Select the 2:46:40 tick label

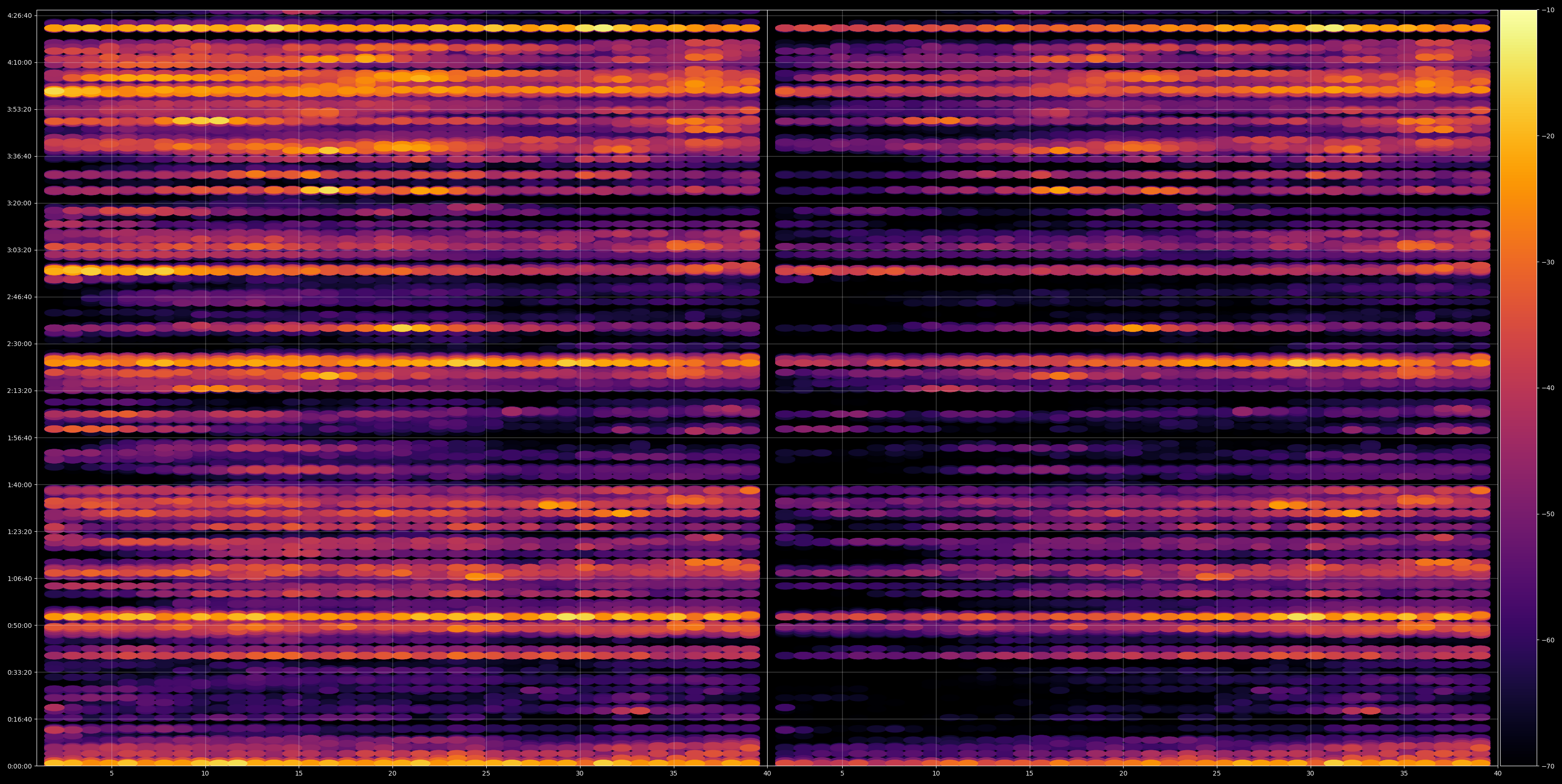click(19, 297)
